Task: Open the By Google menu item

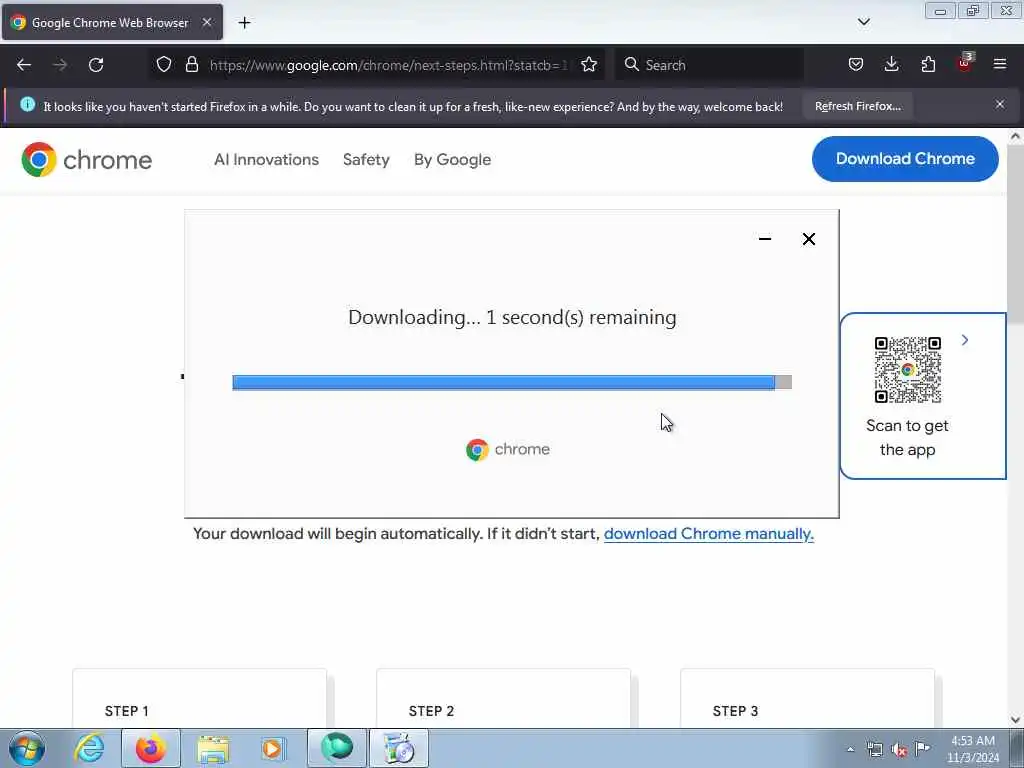Action: pos(452,159)
